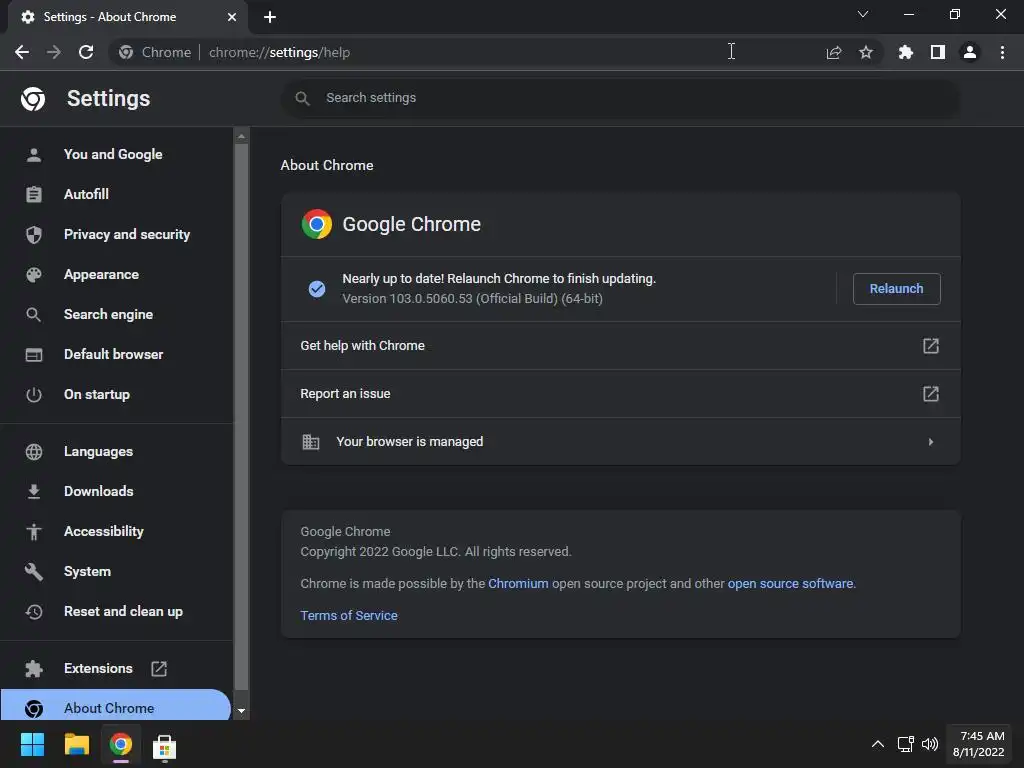Toggle the side panel icon
The image size is (1024, 768).
(938, 52)
